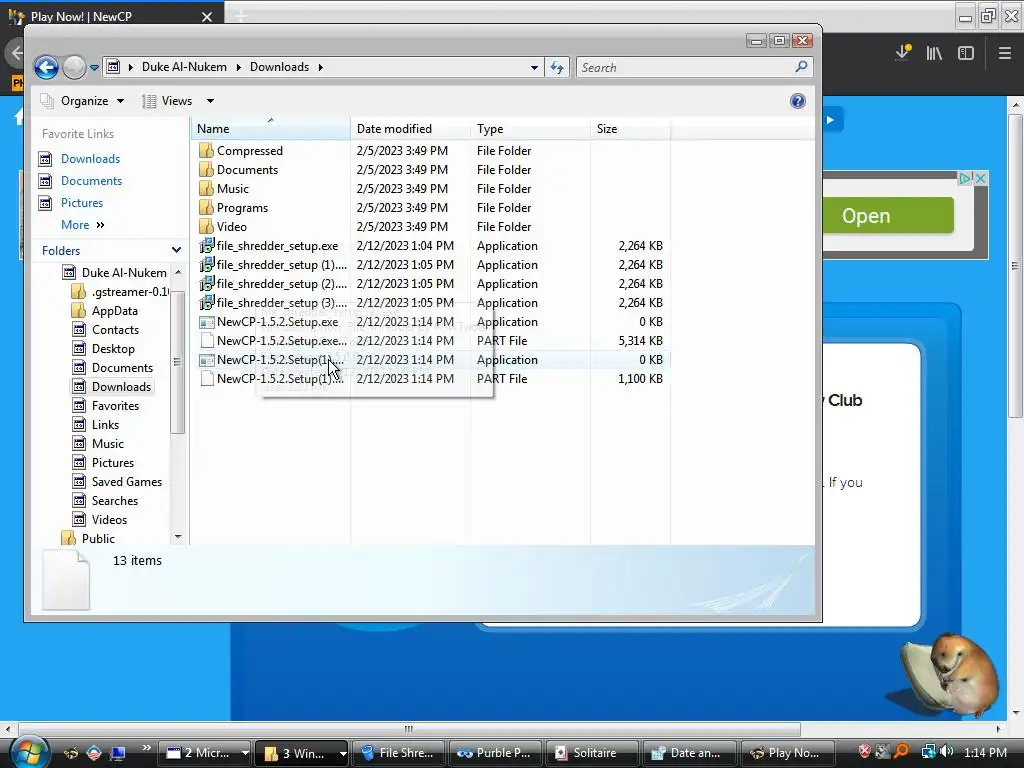1024x768 pixels.
Task: Open the Firefox Library icon
Action: click(934, 53)
